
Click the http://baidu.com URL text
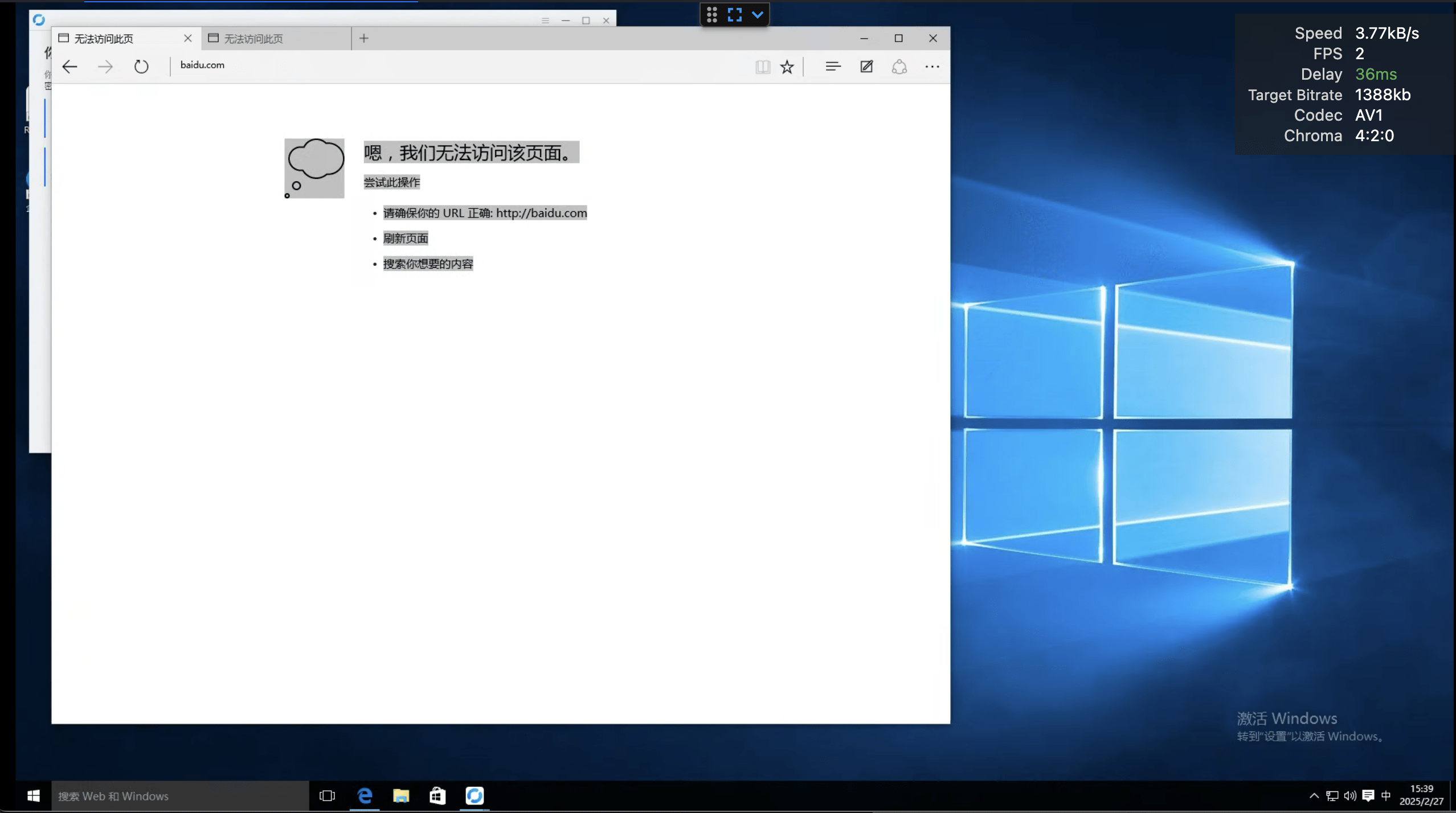pos(541,213)
